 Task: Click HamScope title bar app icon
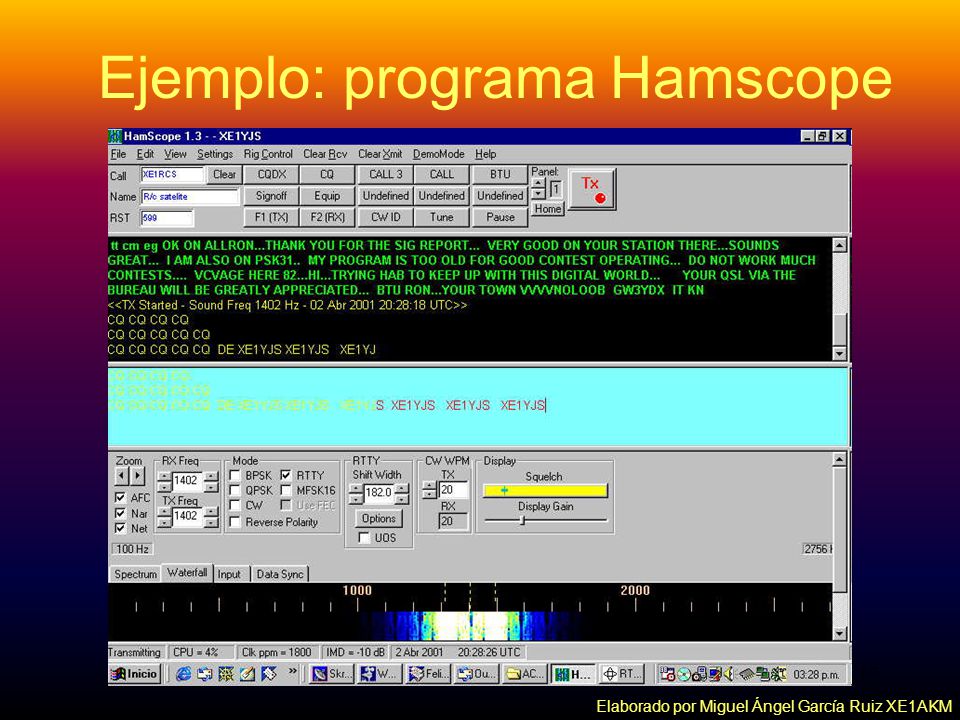[x=115, y=136]
